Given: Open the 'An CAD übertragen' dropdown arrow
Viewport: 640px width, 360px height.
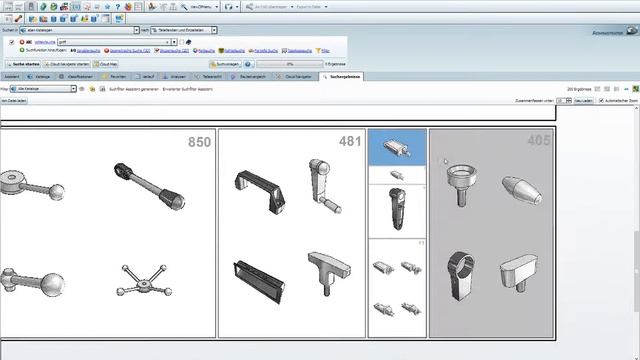Looking at the screenshot, I should [x=292, y=7].
